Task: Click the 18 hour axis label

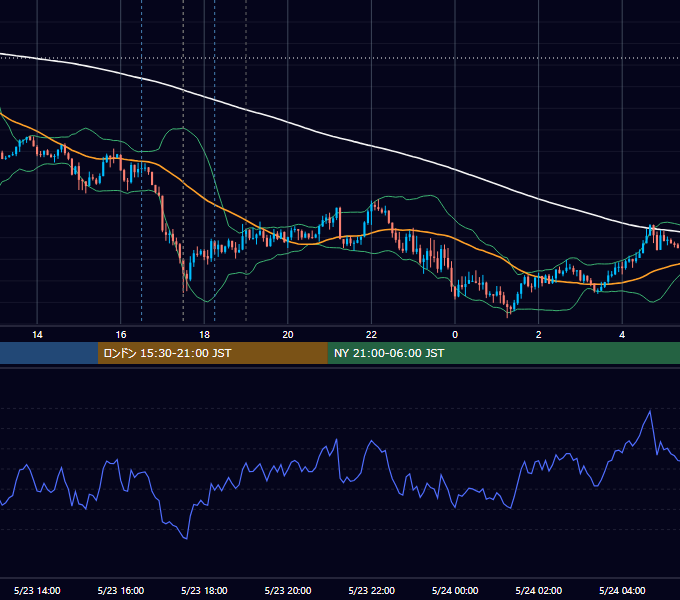Action: point(204,335)
